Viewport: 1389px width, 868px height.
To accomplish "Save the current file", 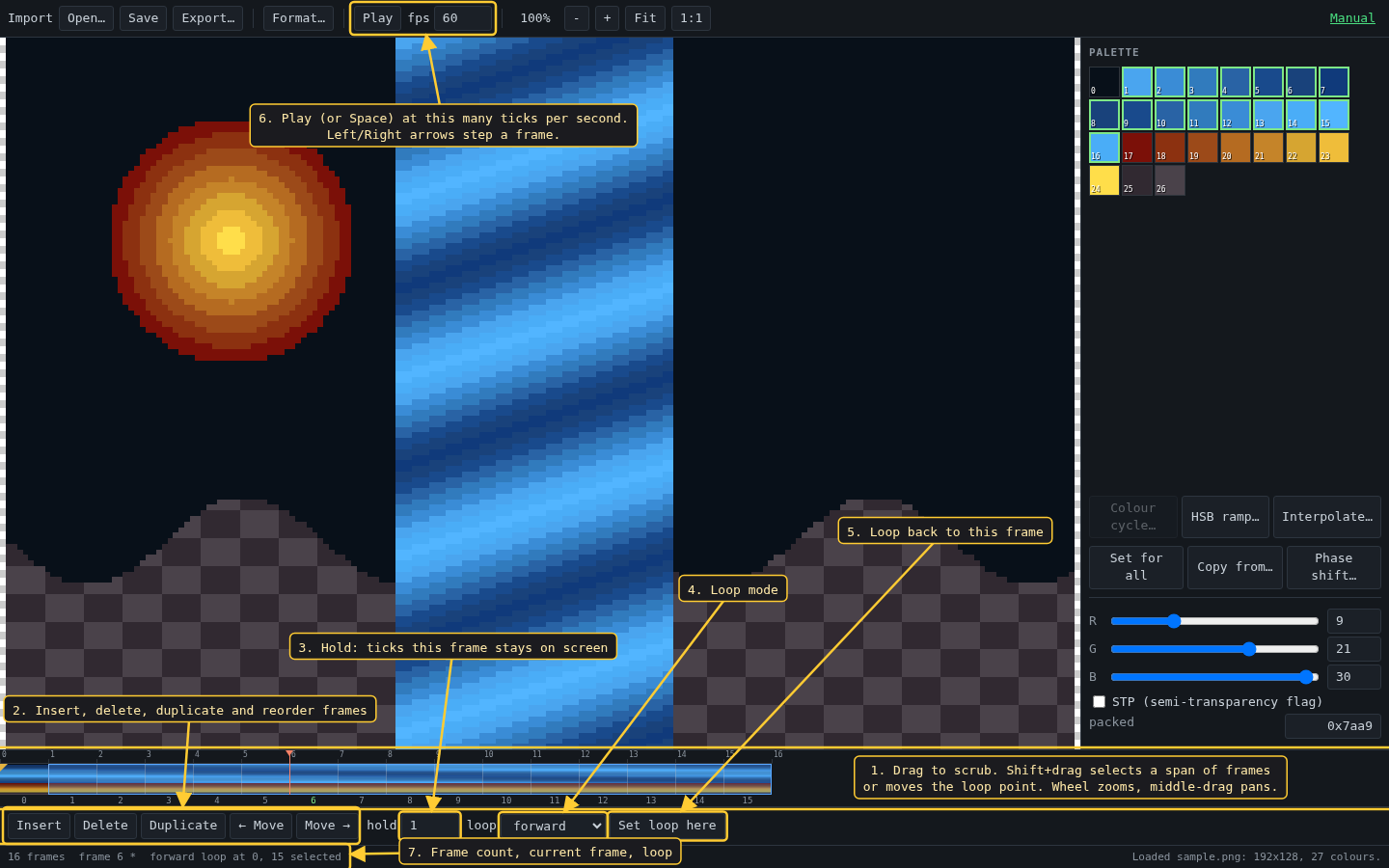I will point(143,18).
